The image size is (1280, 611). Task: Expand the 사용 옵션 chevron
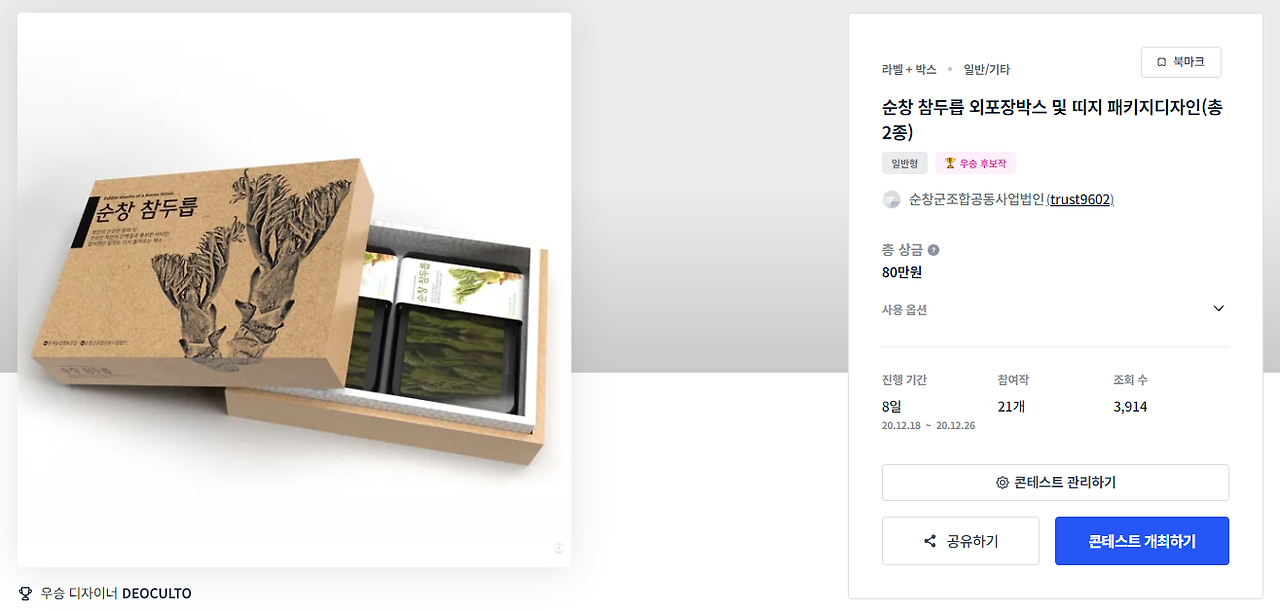pos(1218,309)
